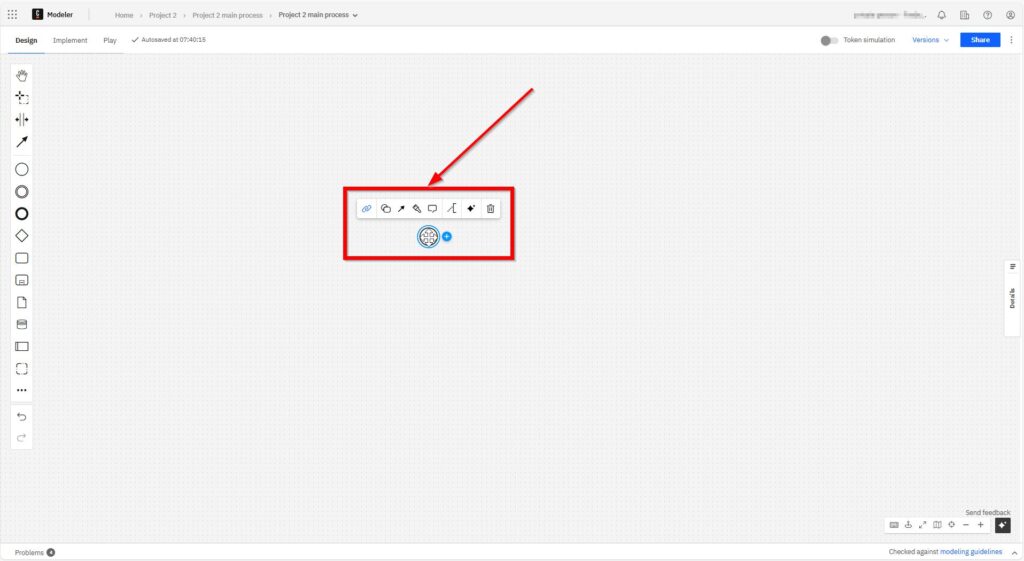Screen dimensions: 1024x561
Task: Add a Data Store reference element
Action: pos(22,324)
